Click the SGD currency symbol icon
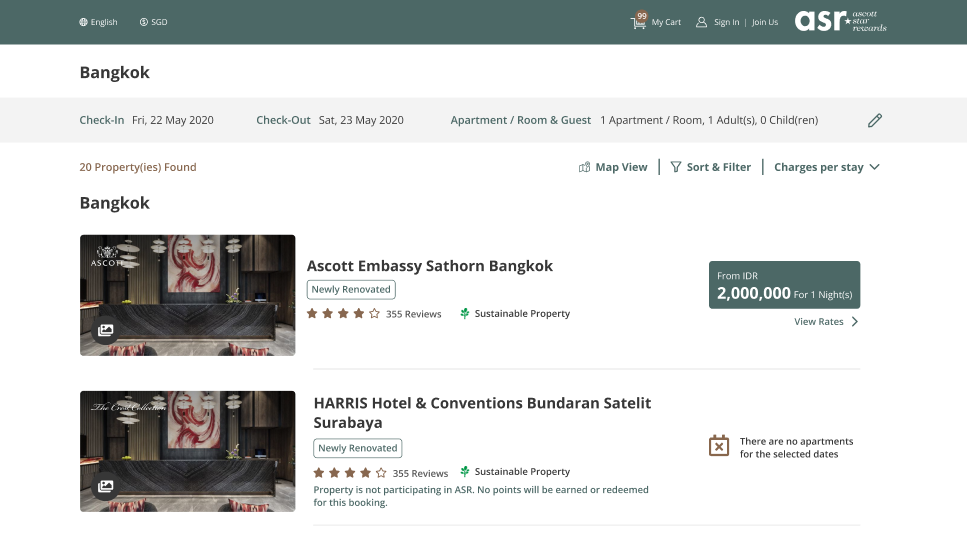The image size is (967, 537). tap(144, 22)
